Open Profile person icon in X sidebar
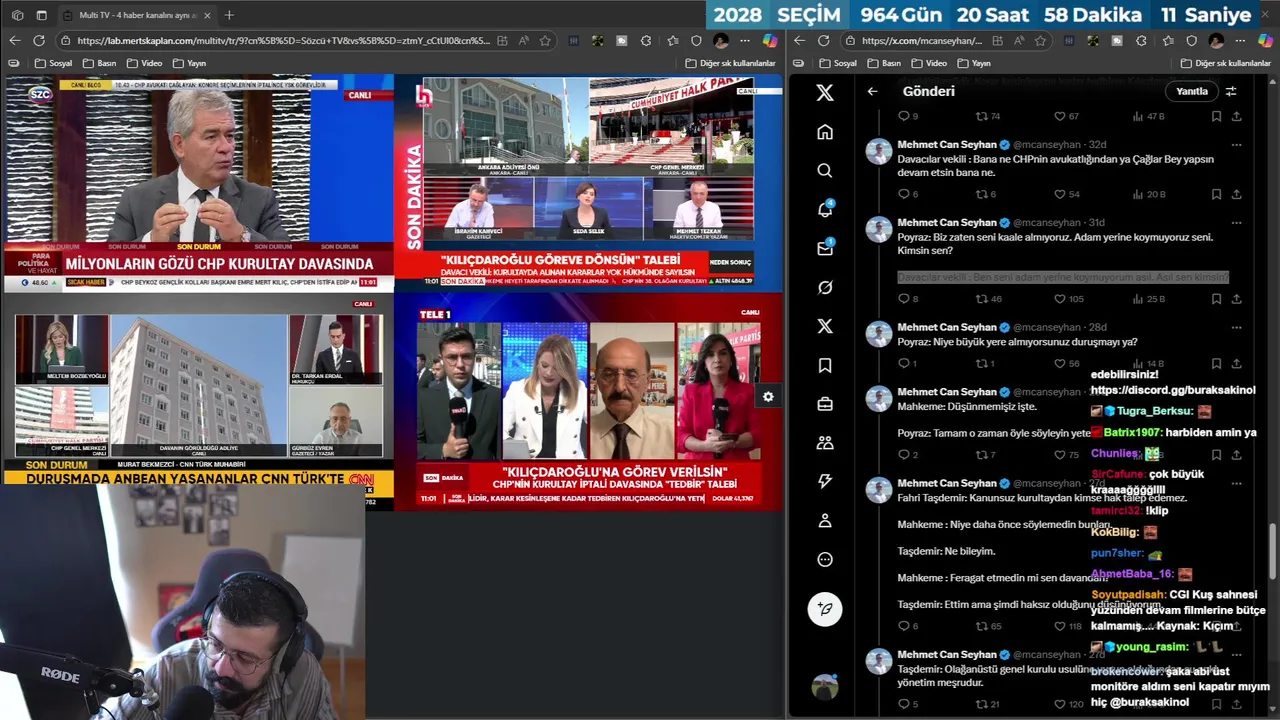This screenshot has height=720, width=1280. pos(825,520)
